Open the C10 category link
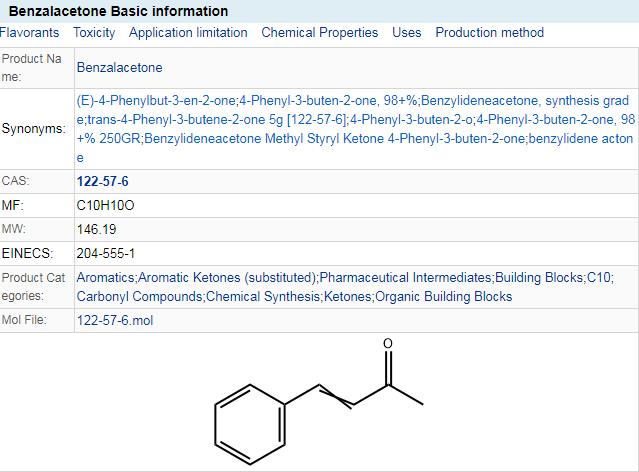This screenshot has height=472, width=639. [599, 277]
